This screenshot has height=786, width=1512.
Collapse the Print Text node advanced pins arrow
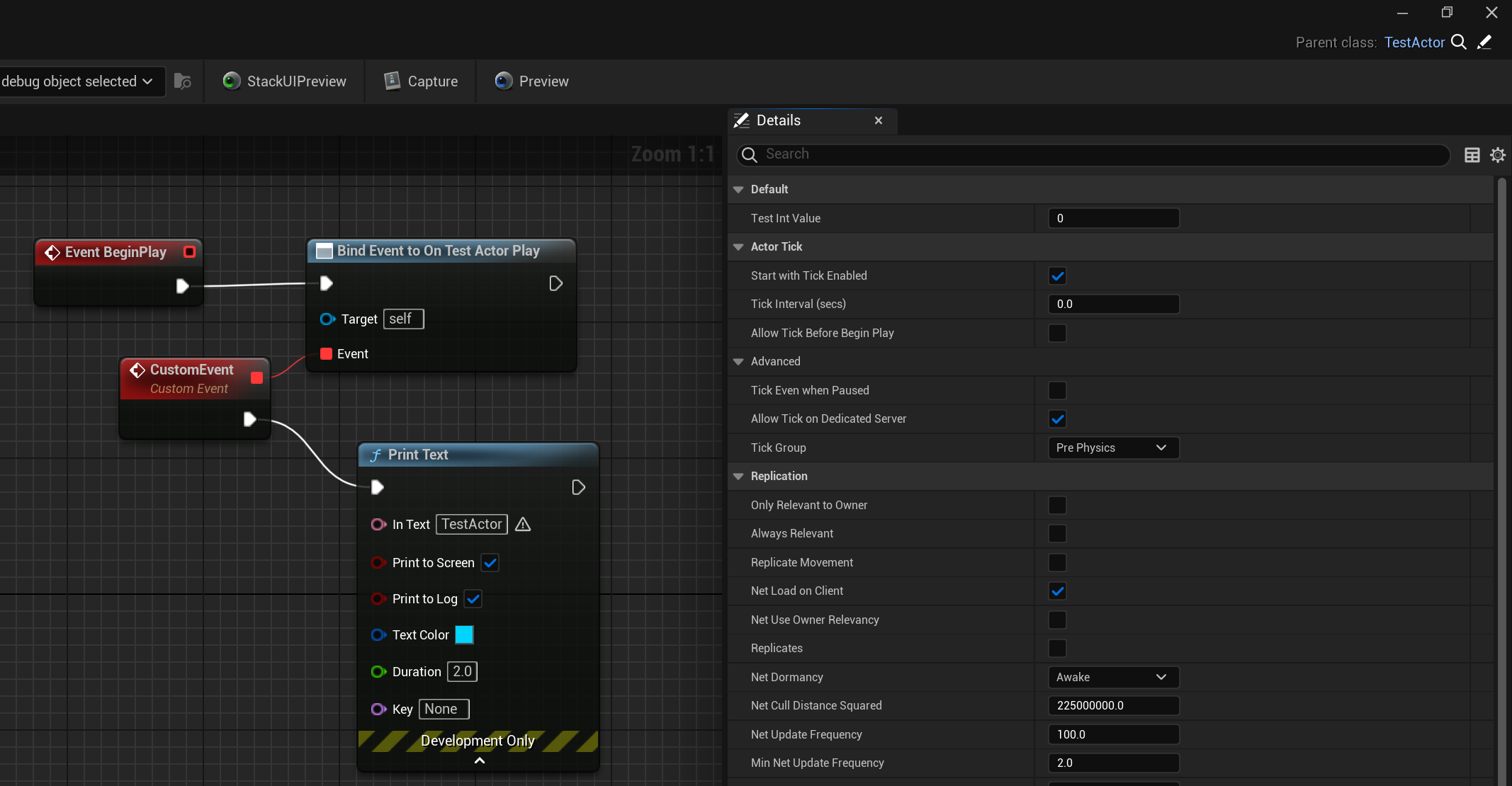[x=479, y=761]
